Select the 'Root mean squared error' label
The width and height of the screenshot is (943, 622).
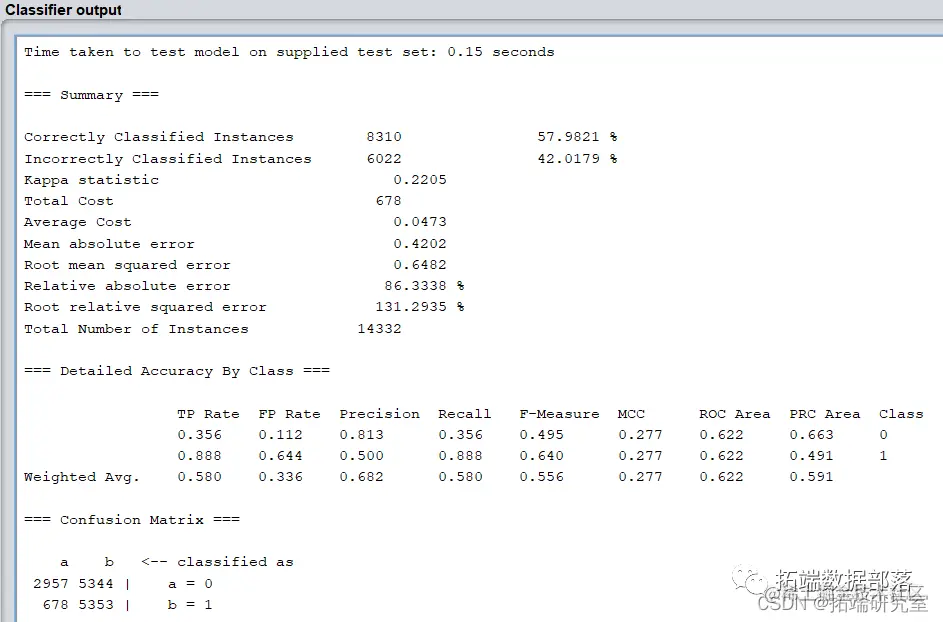click(x=127, y=265)
